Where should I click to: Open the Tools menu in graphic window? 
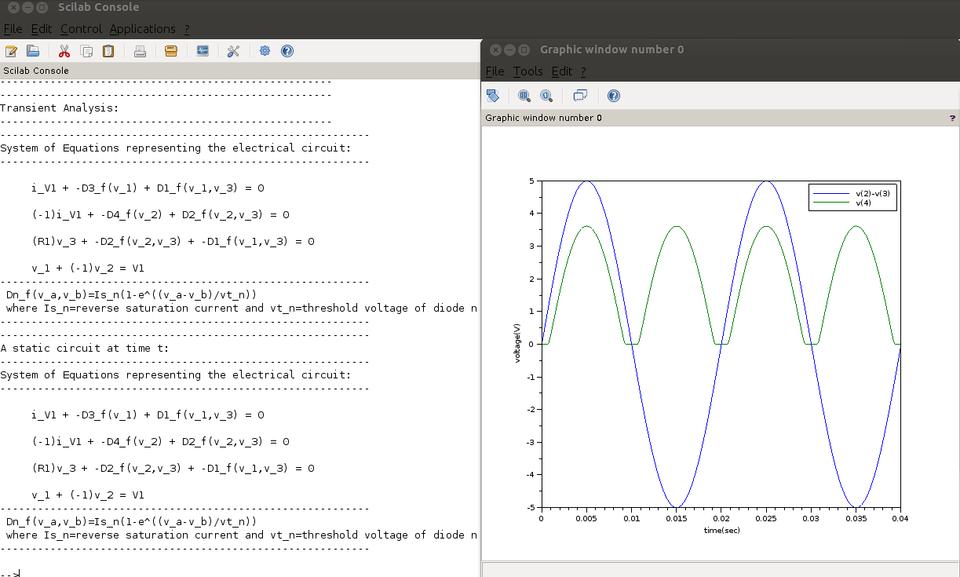pyautogui.click(x=527, y=72)
